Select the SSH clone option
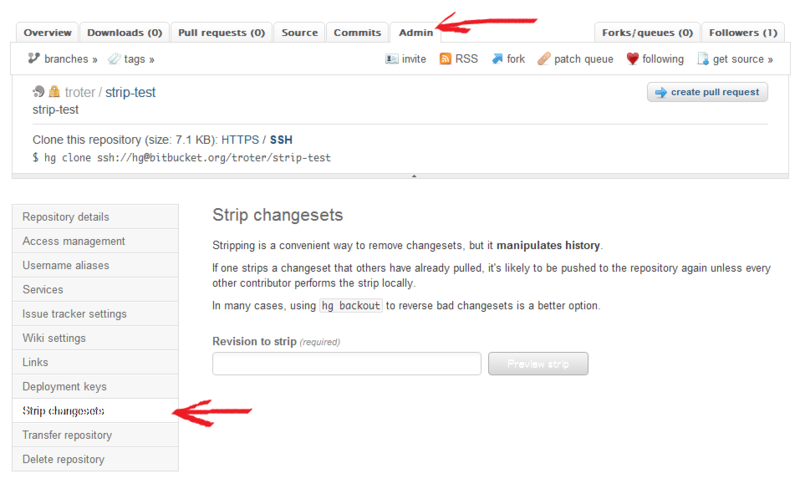This screenshot has height=484, width=800. [x=281, y=140]
